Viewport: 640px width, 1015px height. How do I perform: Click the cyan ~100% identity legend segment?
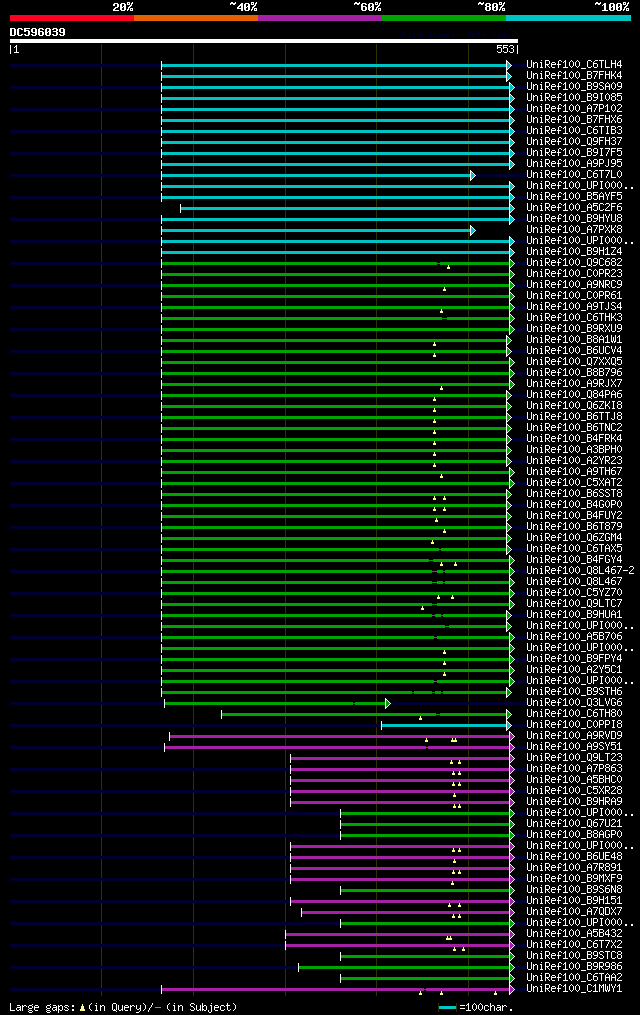[568, 18]
